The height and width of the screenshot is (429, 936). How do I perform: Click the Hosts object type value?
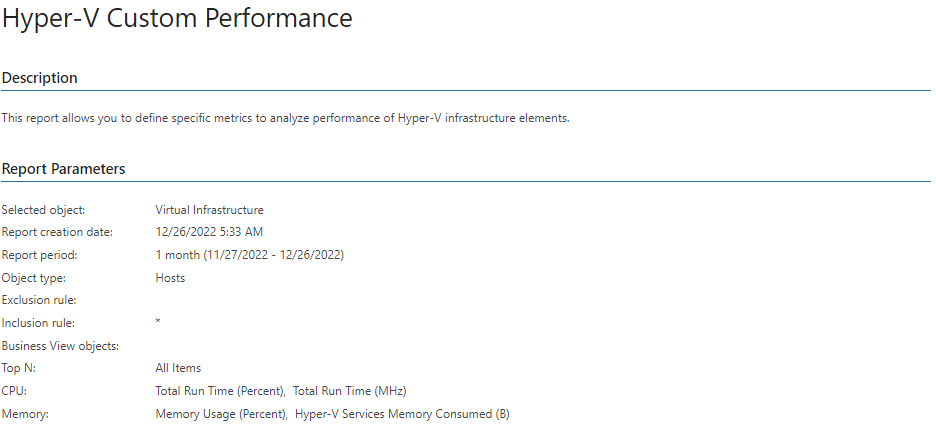(x=170, y=278)
